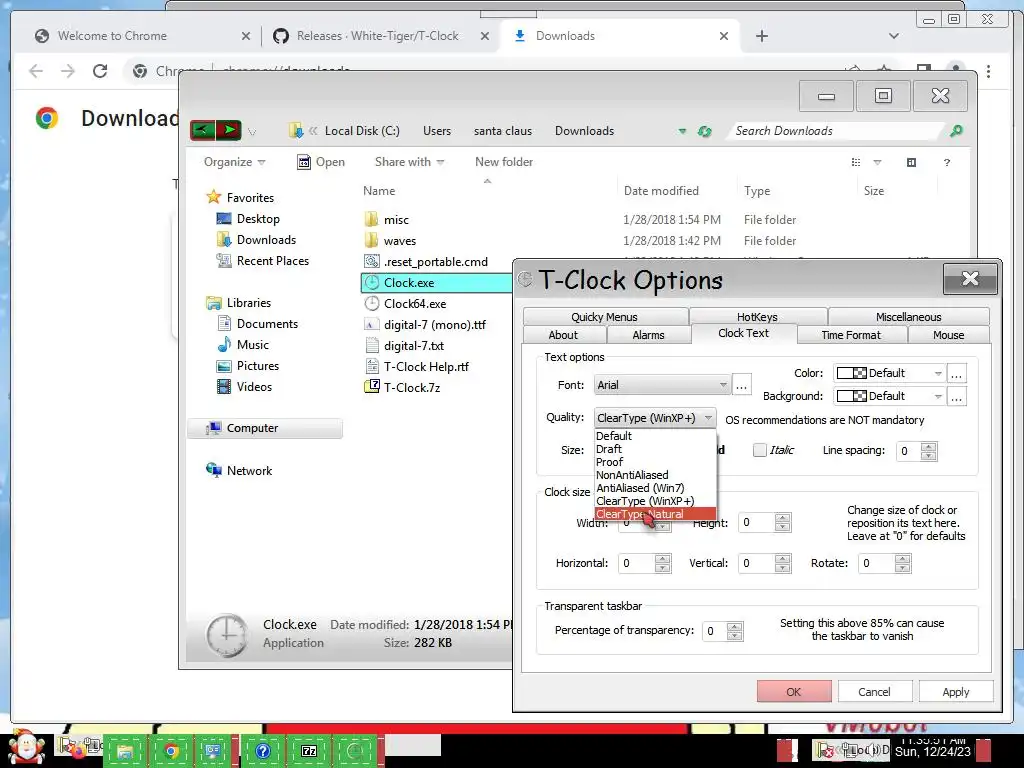Viewport: 1024px width, 768px height.
Task: Open the help icon on taskbar
Action: (263, 751)
